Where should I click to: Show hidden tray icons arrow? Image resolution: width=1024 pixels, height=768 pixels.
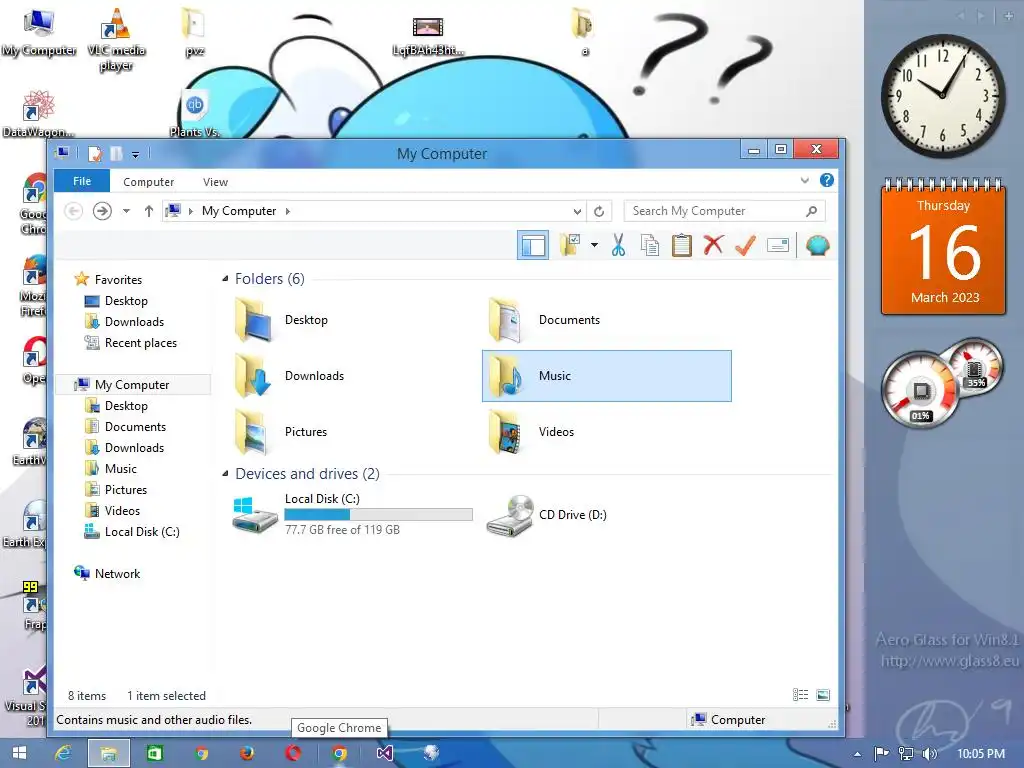click(857, 754)
